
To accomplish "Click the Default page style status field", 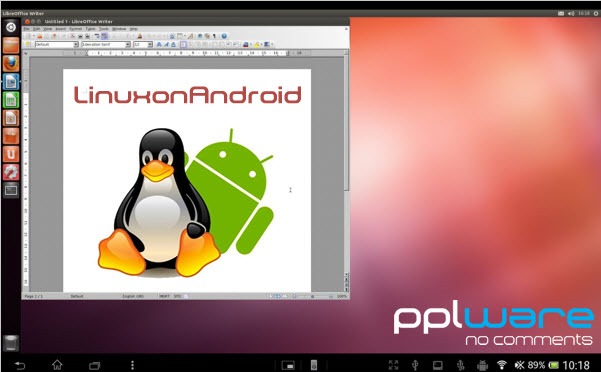I will (x=77, y=296).
